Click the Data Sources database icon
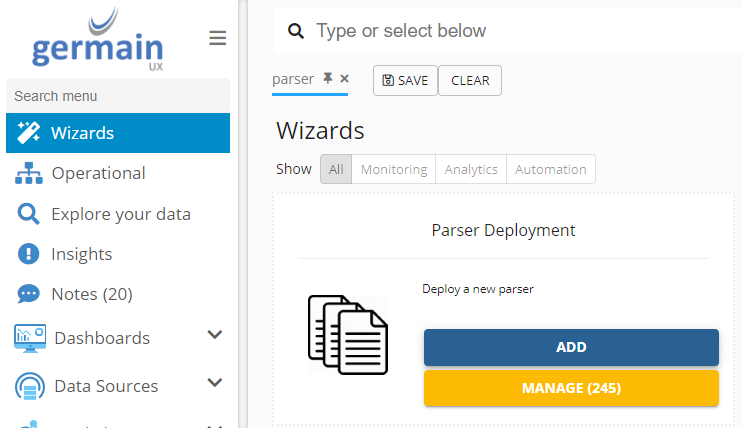742x428 pixels. [x=30, y=386]
